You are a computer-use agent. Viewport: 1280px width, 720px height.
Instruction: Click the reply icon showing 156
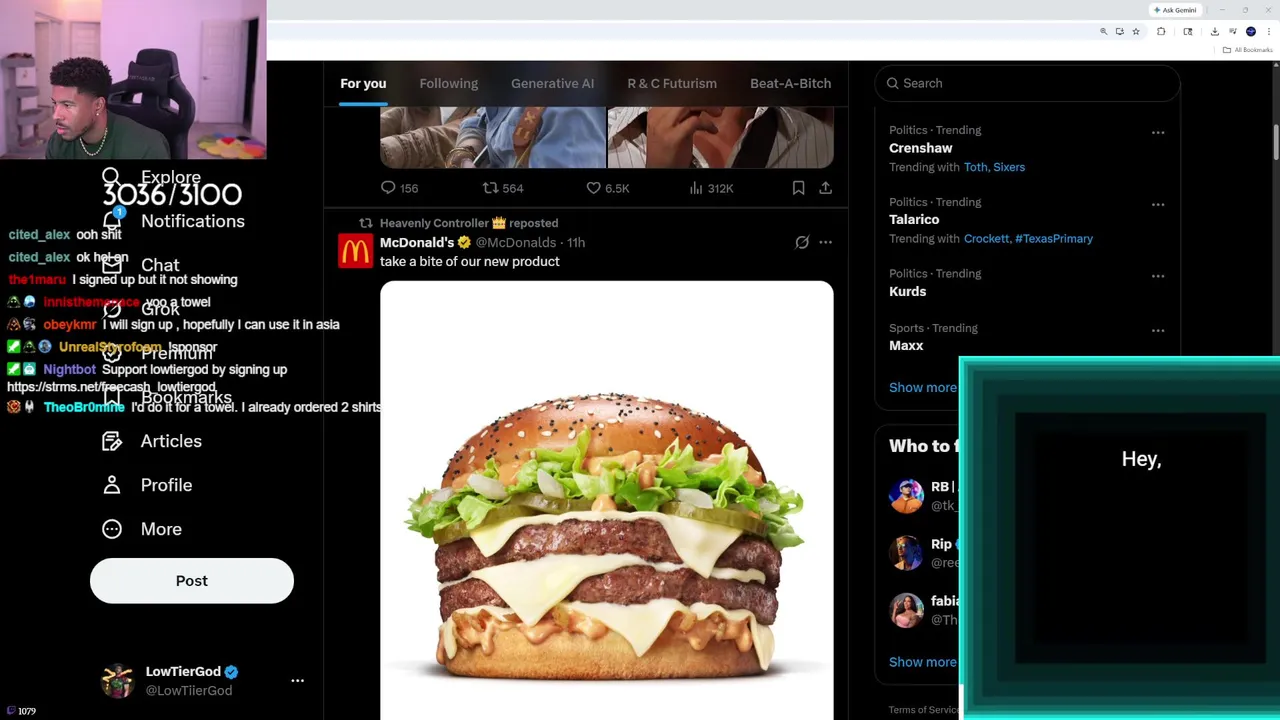click(x=389, y=188)
